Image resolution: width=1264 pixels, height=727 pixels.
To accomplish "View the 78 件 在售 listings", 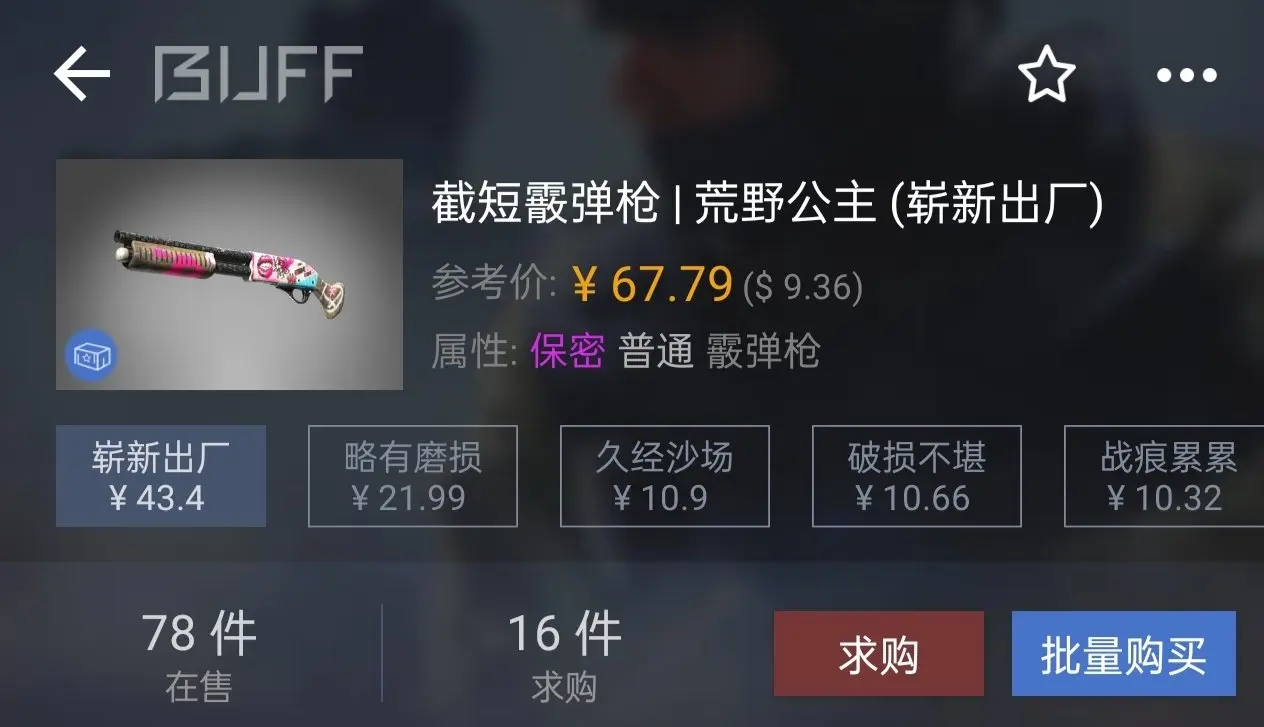I will 199,656.
